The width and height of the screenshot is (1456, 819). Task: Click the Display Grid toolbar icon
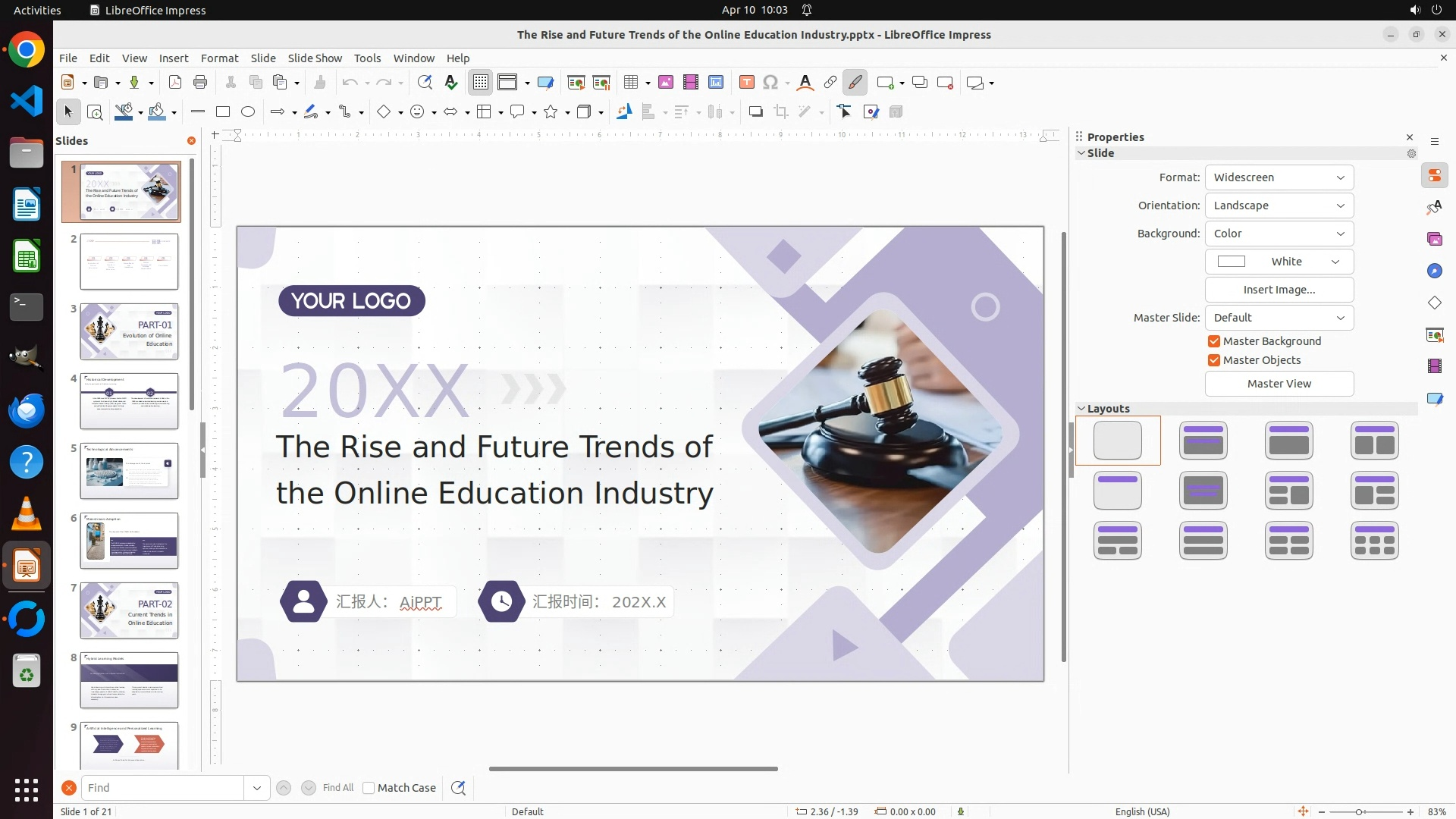(481, 83)
